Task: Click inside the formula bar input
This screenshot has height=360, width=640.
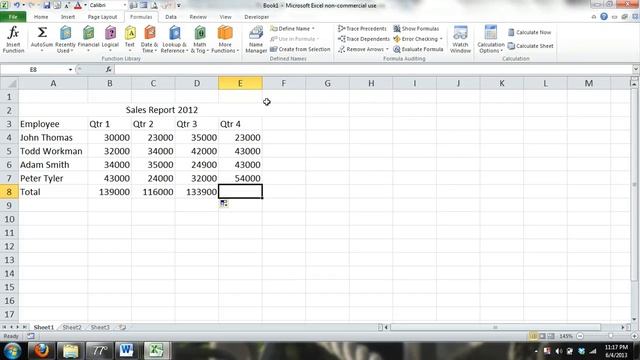Action: 373,69
